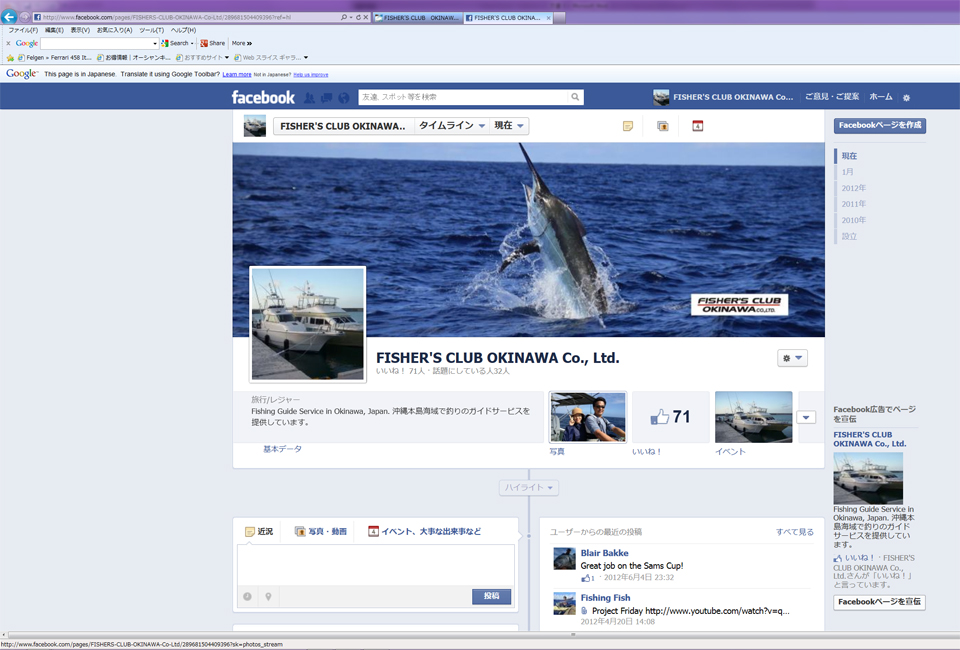Viewport: 960px width, 650px height.
Task: Click the magnifier search icon in the address bar
Action: click(344, 17)
